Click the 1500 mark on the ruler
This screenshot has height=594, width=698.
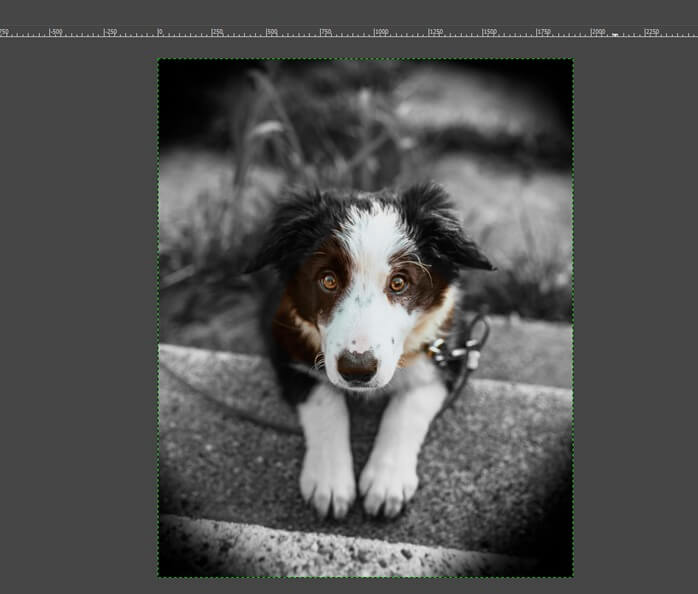[x=485, y=32]
